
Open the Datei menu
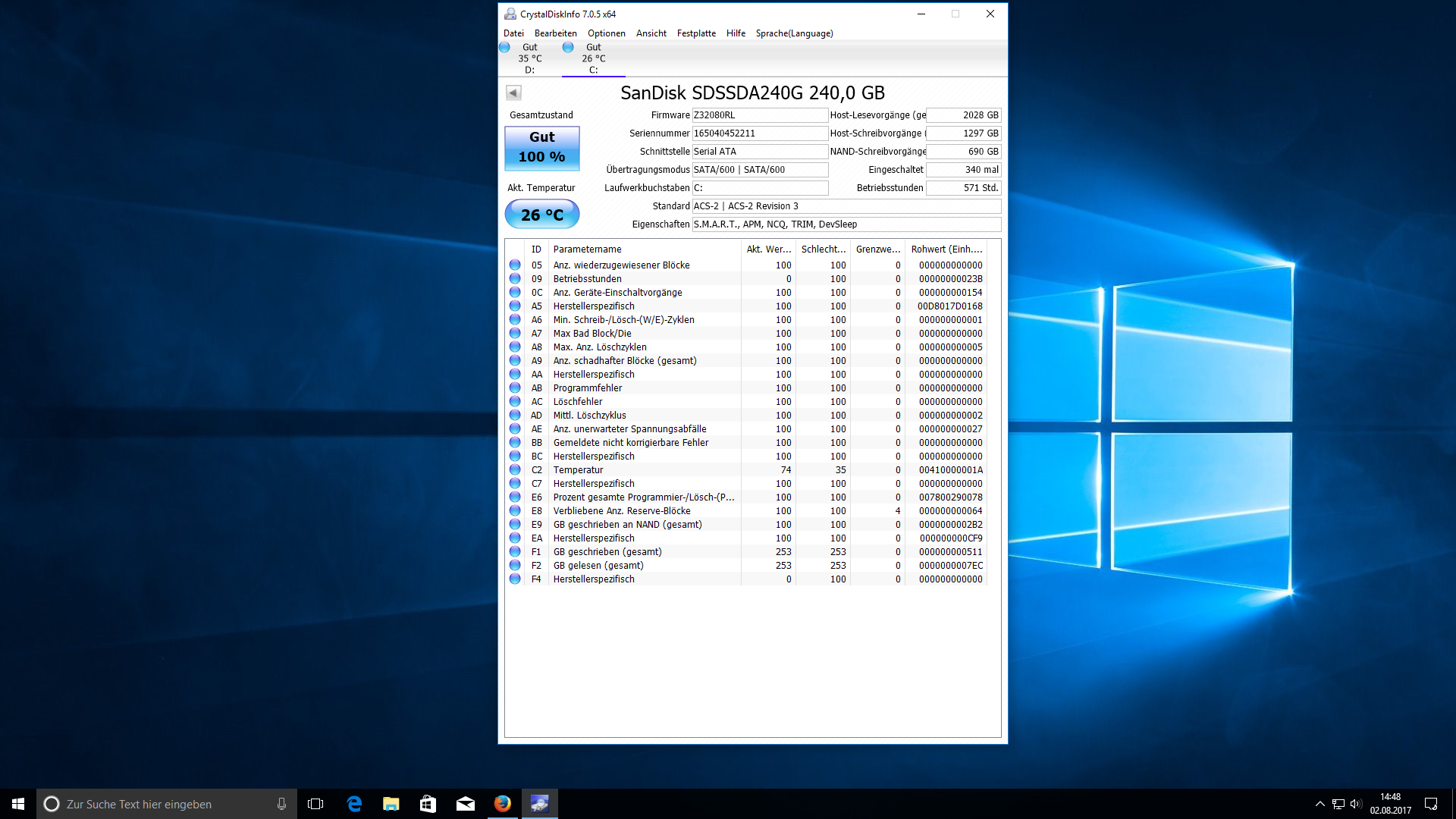point(513,33)
